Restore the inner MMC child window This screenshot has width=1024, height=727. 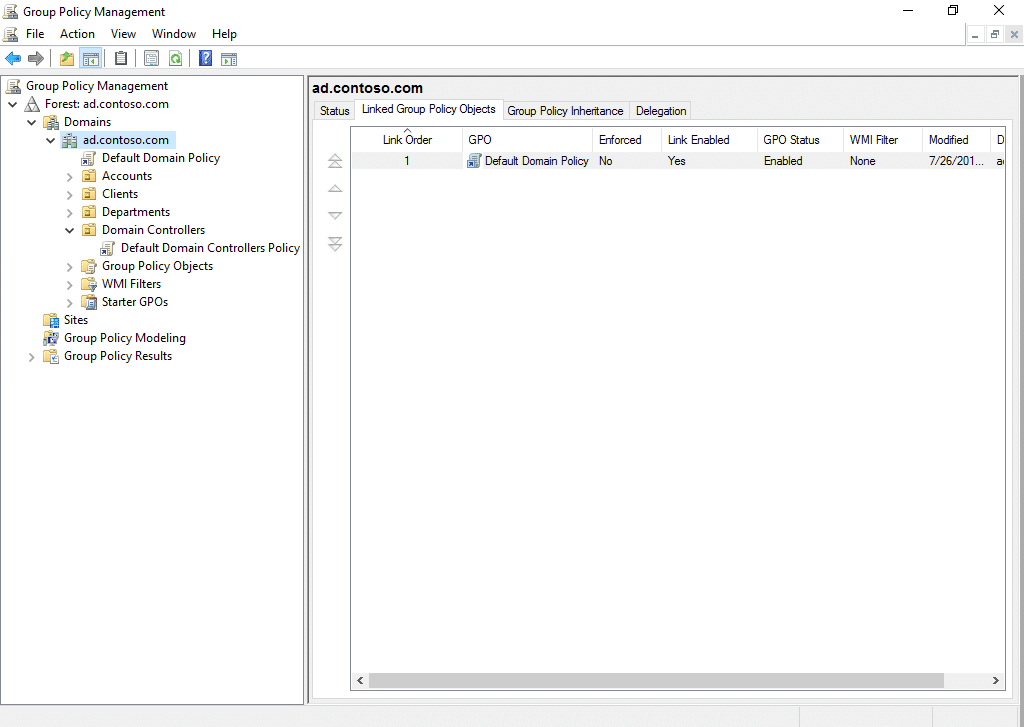coord(995,35)
